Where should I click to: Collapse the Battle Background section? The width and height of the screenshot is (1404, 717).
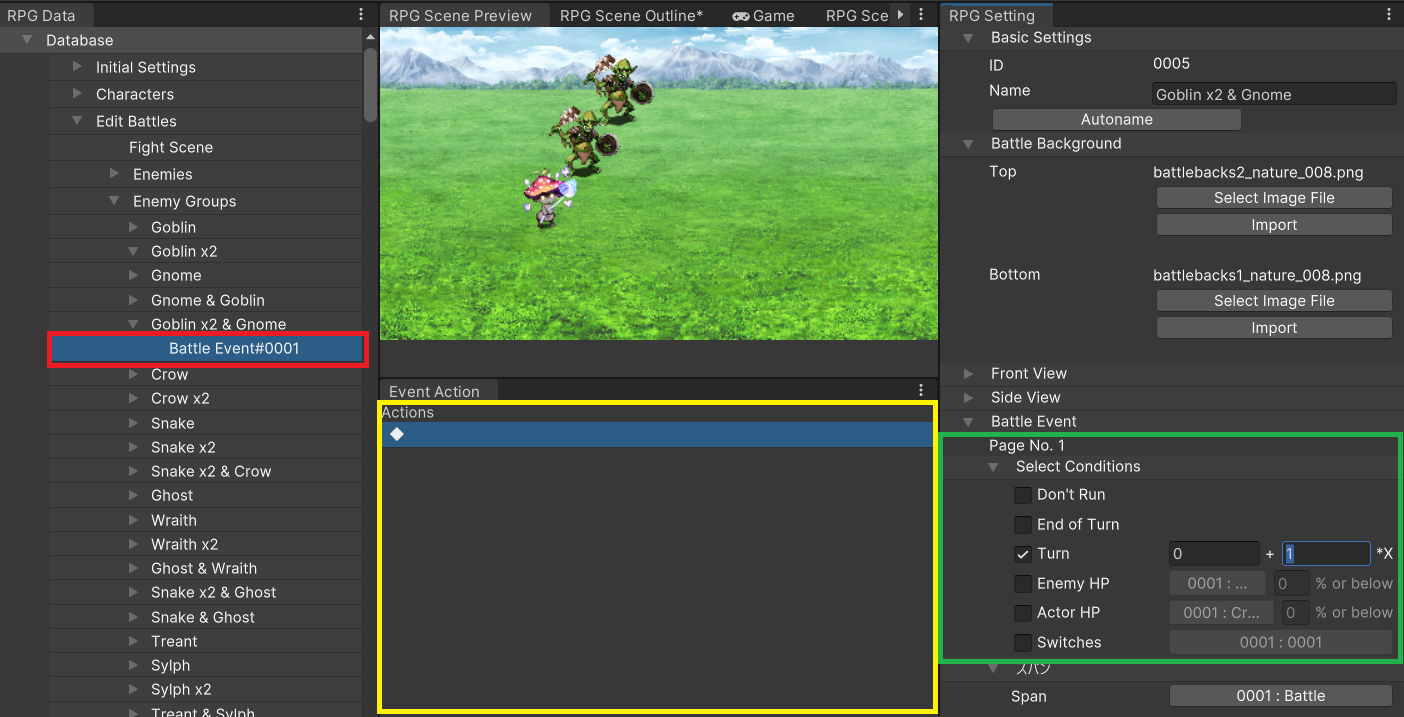[968, 144]
